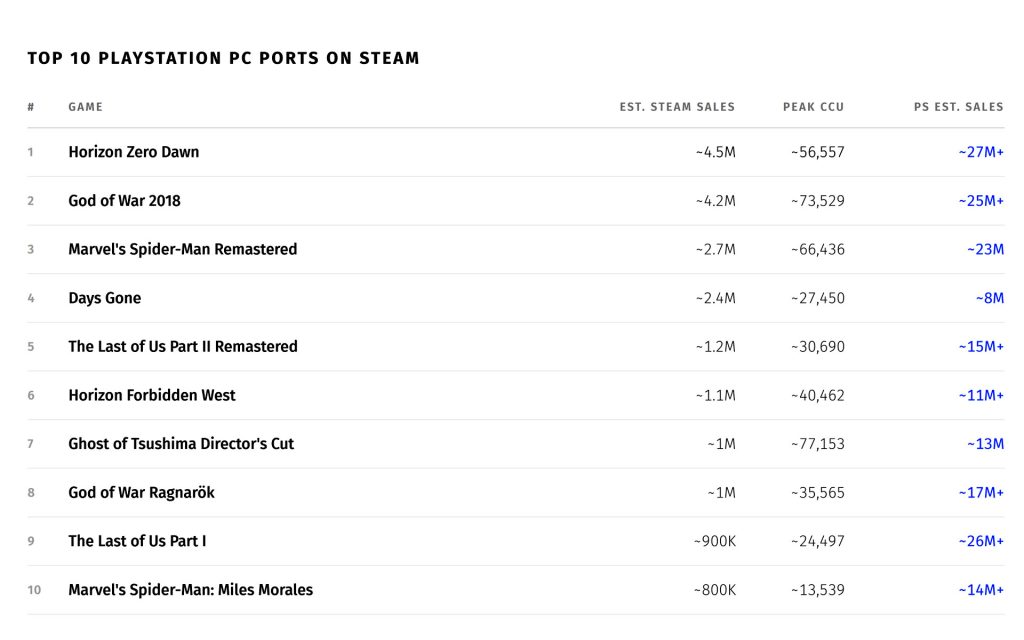The height and width of the screenshot is (640, 1024).
Task: Click the 77,153 peak CCU value
Action: click(x=817, y=444)
